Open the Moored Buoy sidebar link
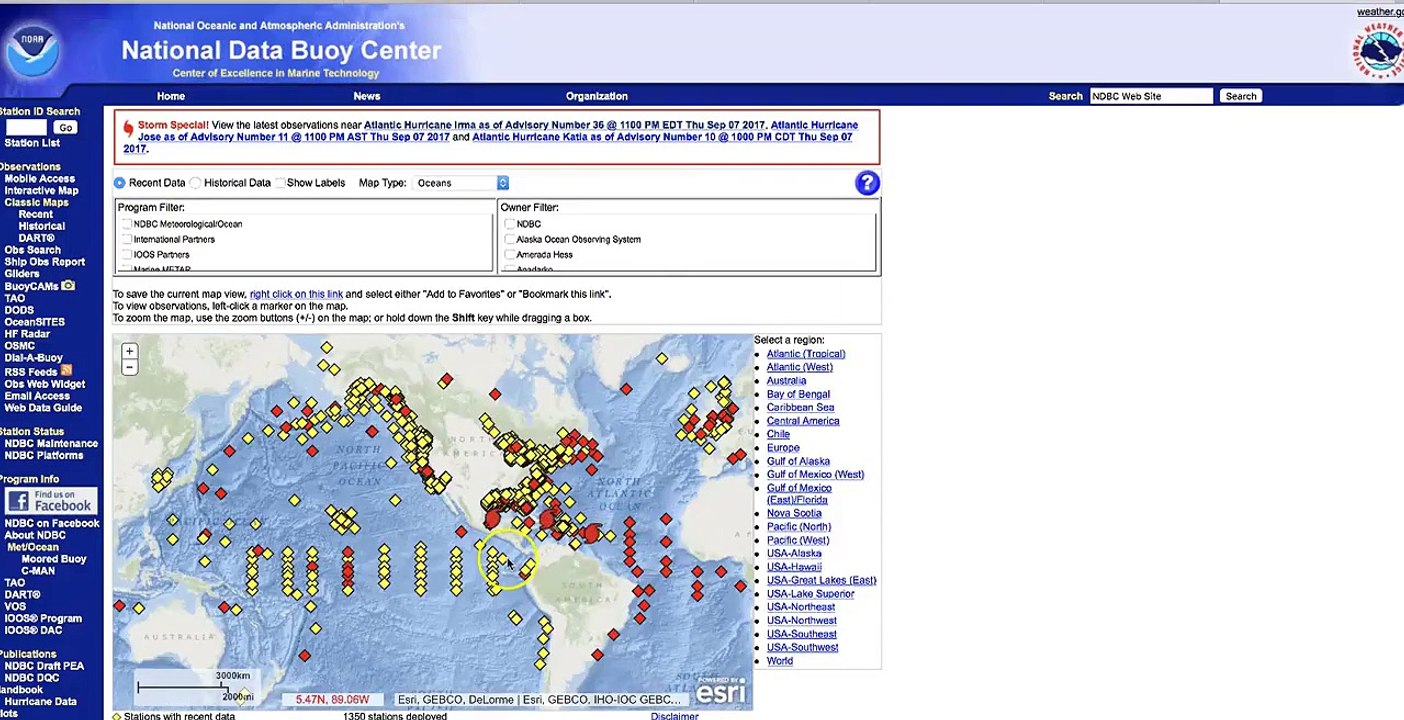 tap(54, 559)
